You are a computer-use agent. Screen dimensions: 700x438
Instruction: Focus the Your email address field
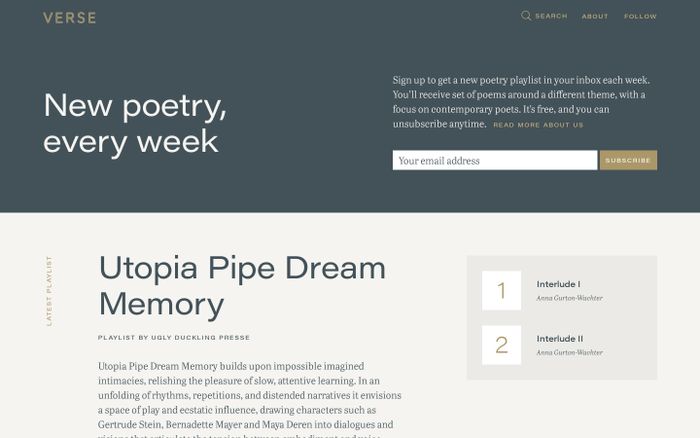click(495, 160)
